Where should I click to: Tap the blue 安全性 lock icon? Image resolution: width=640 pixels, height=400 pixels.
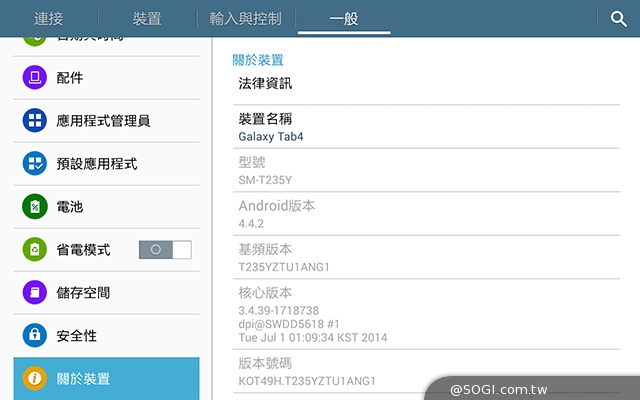35,335
